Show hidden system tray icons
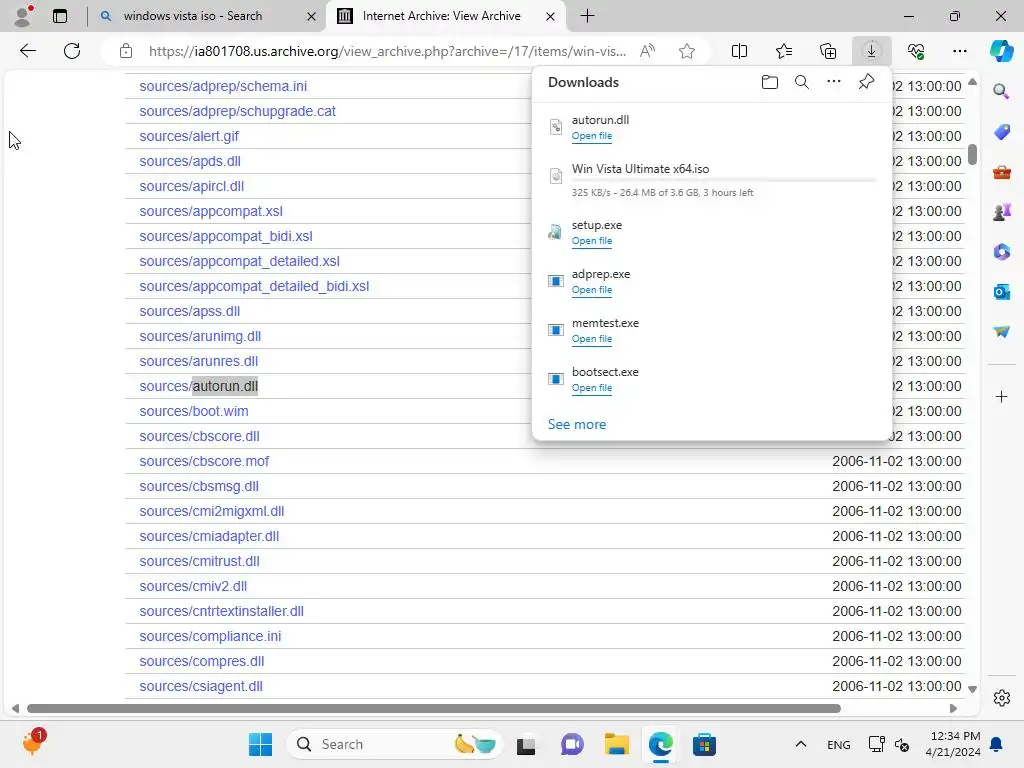Image resolution: width=1024 pixels, height=768 pixels. click(x=801, y=744)
